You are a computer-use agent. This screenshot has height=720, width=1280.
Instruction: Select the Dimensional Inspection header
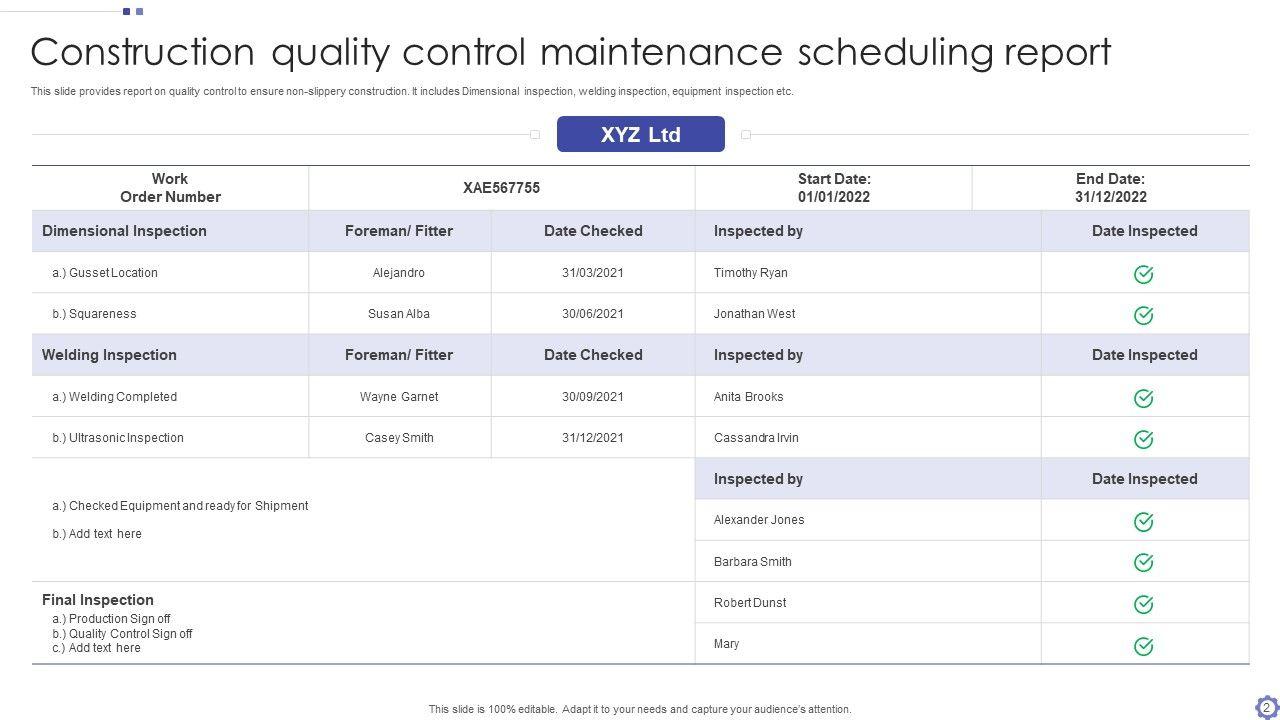coord(124,231)
